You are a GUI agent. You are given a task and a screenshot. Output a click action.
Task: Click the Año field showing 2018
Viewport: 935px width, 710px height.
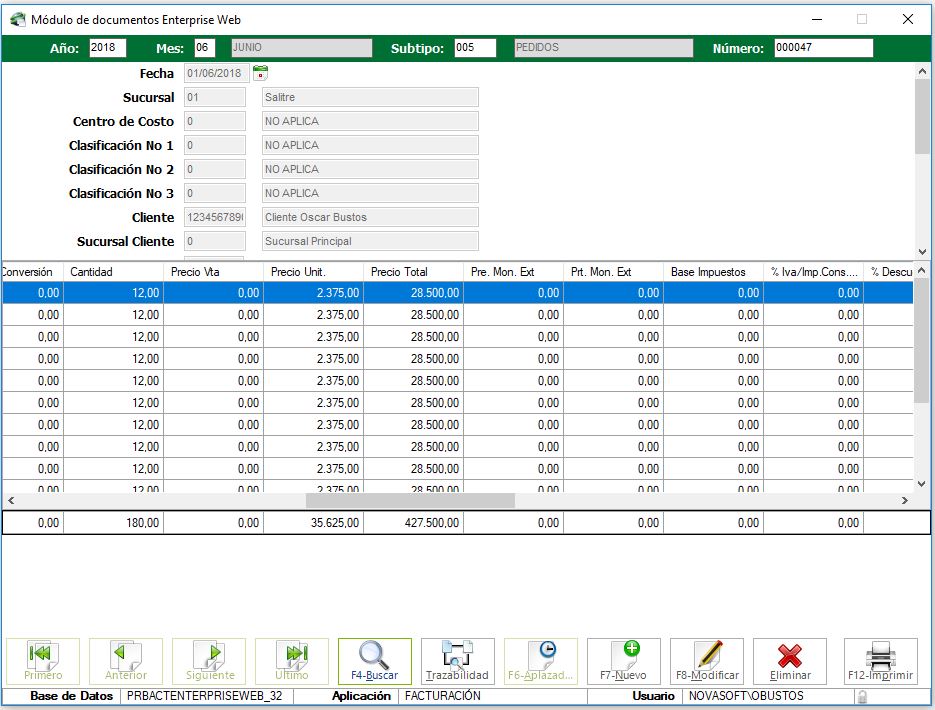[107, 48]
